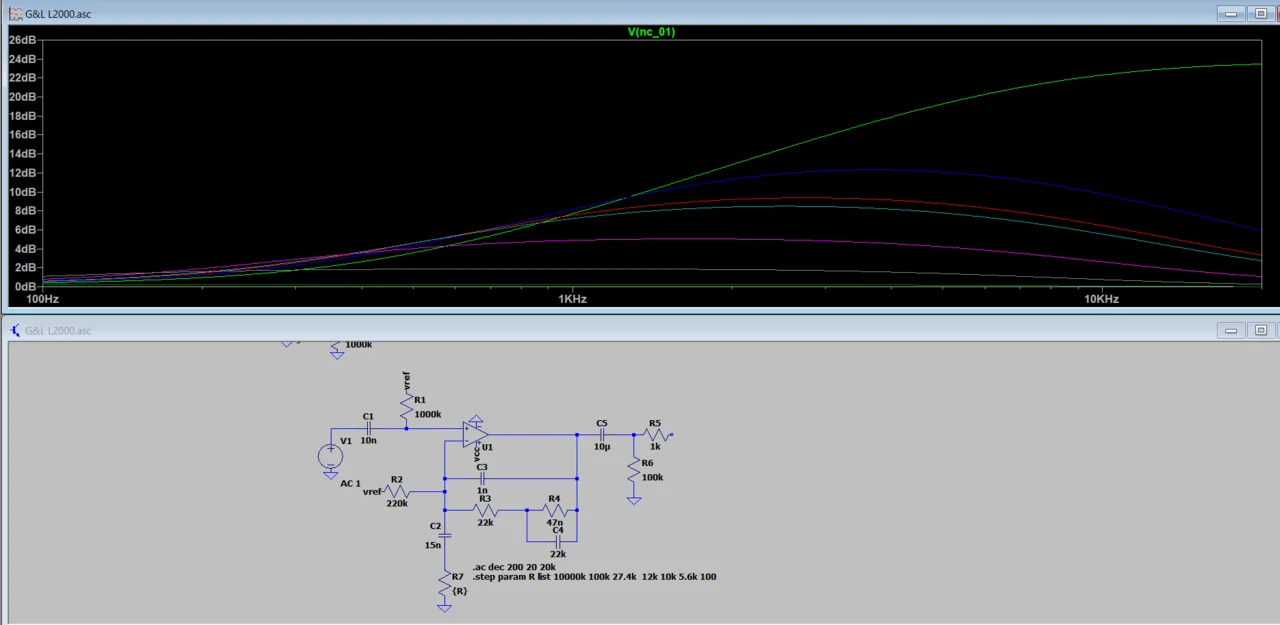The height and width of the screenshot is (625, 1280).
Task: Click resistor R6 symbol near output
Action: (x=633, y=471)
